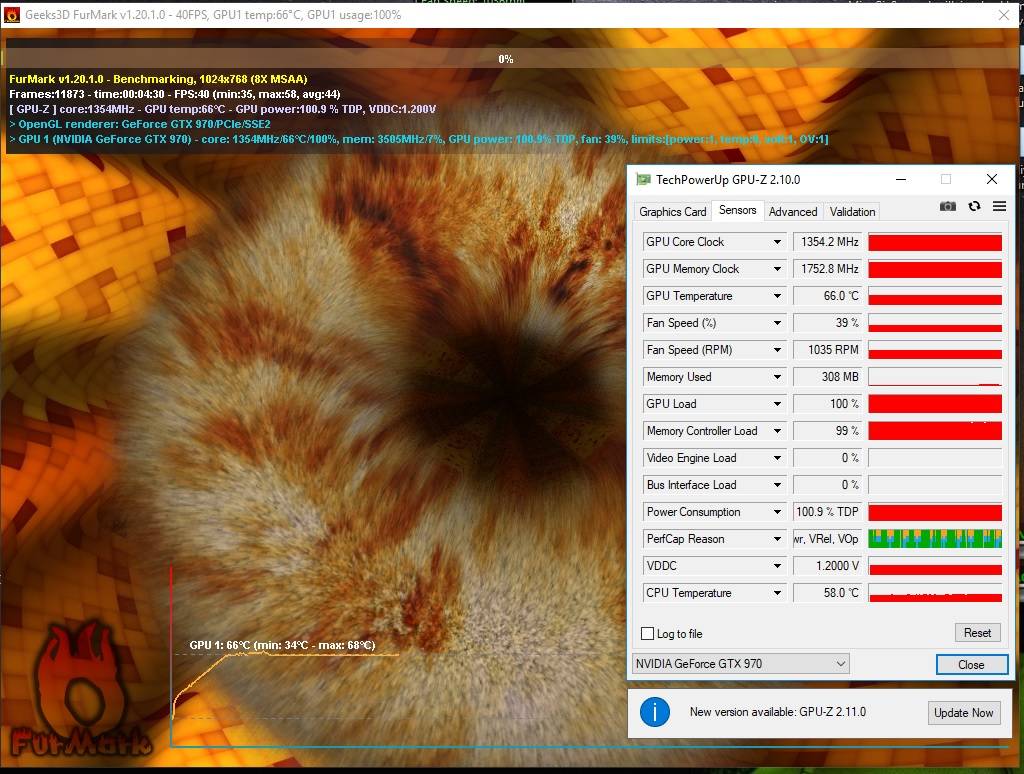This screenshot has width=1024, height=774.
Task: Click the Power Consumption value 100.9 % TDP
Action: pos(827,512)
